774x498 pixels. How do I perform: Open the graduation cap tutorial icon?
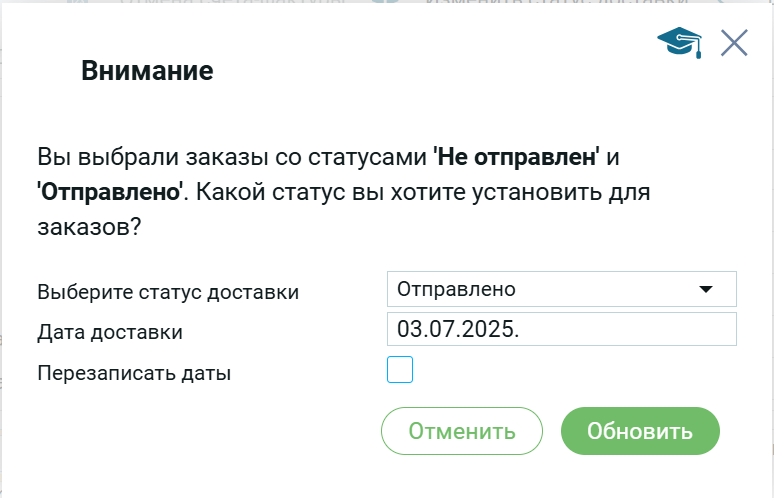[x=679, y=42]
